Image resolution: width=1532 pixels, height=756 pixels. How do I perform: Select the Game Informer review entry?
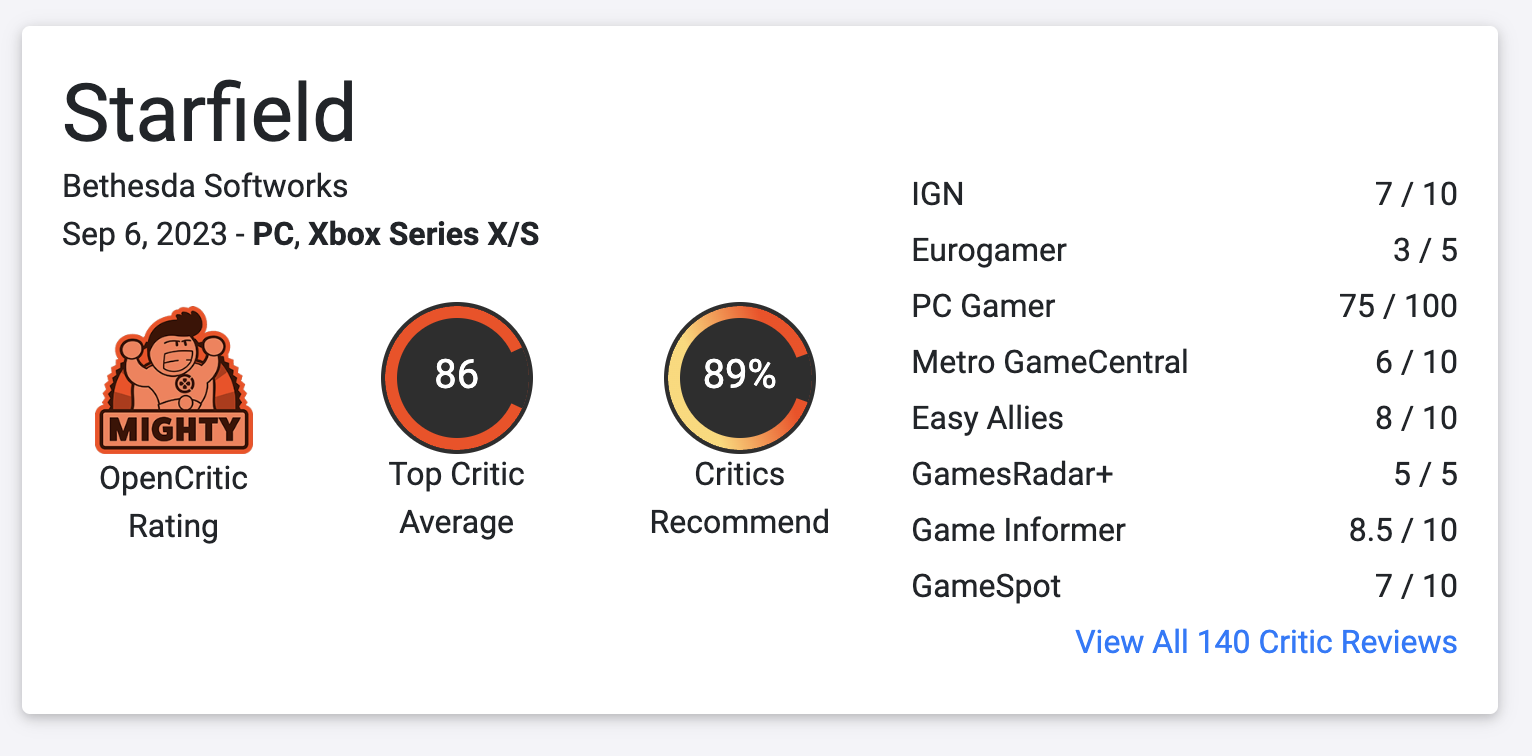click(1018, 530)
